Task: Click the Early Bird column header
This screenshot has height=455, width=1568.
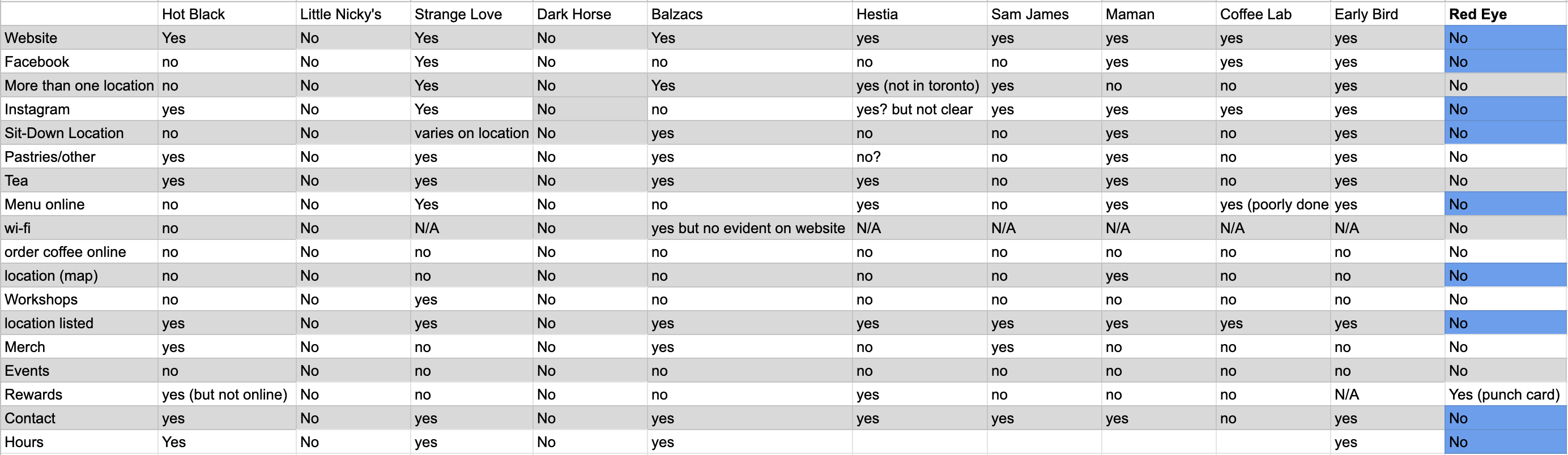Action: click(x=1387, y=14)
